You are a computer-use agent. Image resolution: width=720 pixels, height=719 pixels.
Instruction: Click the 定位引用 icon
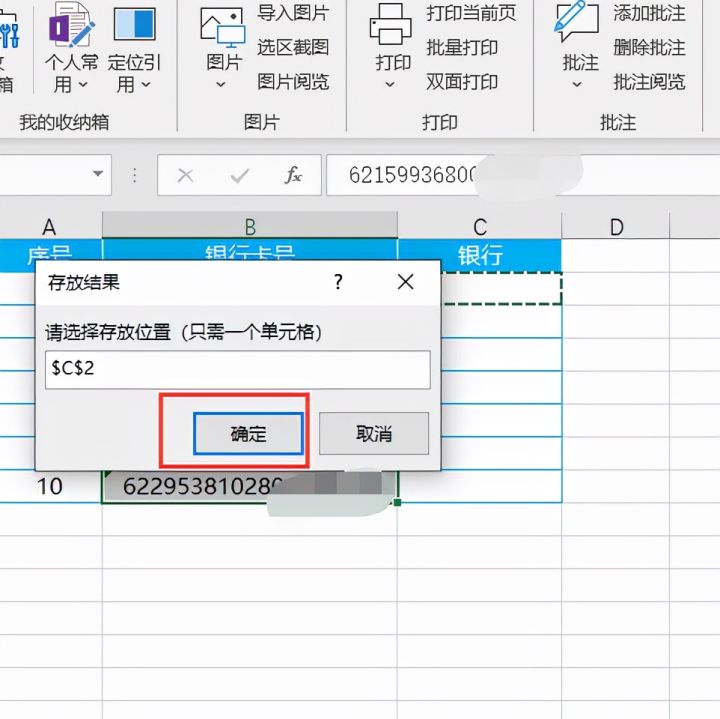[135, 24]
